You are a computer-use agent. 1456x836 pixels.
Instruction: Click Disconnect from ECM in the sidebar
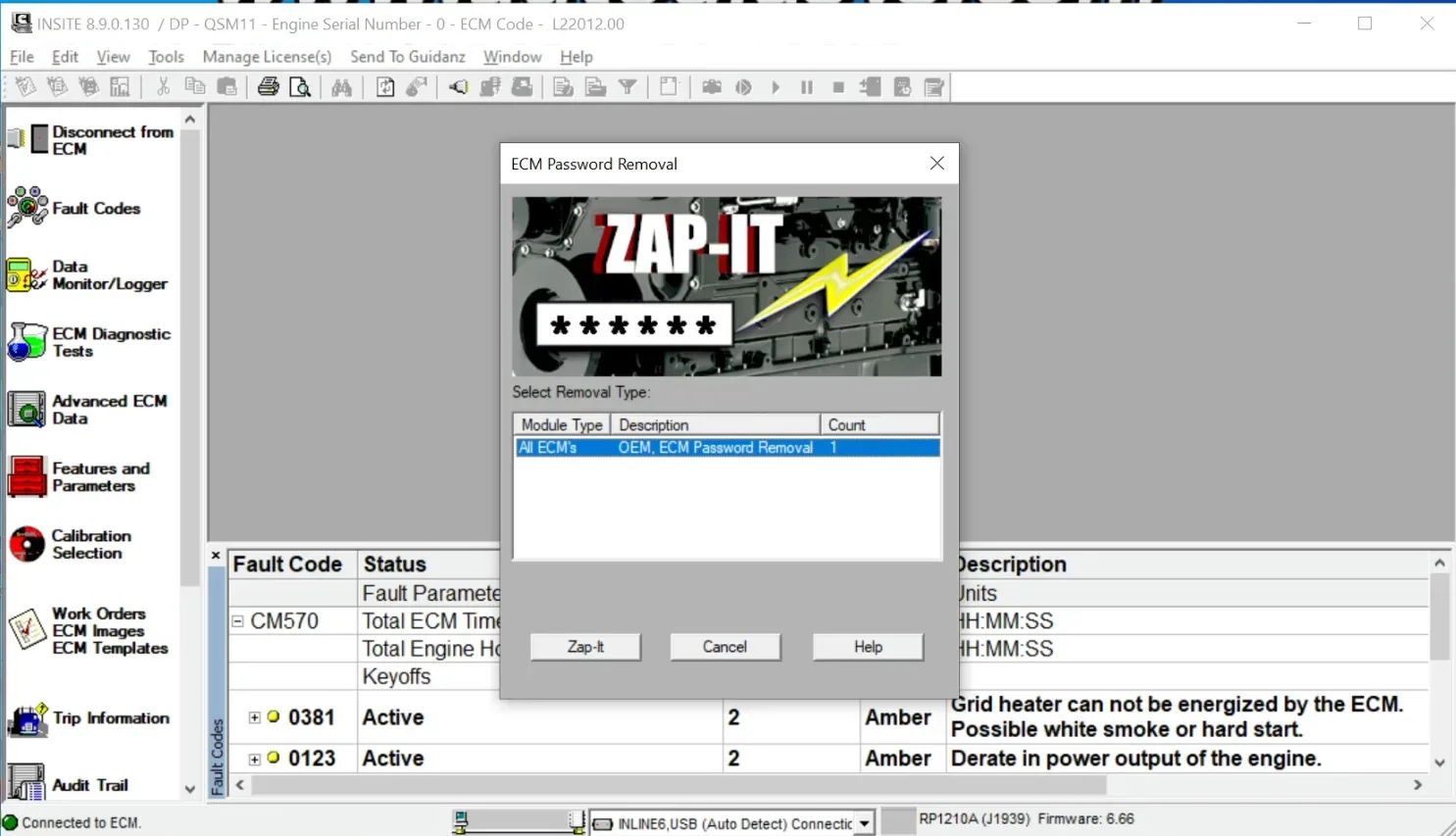pyautogui.click(x=90, y=140)
